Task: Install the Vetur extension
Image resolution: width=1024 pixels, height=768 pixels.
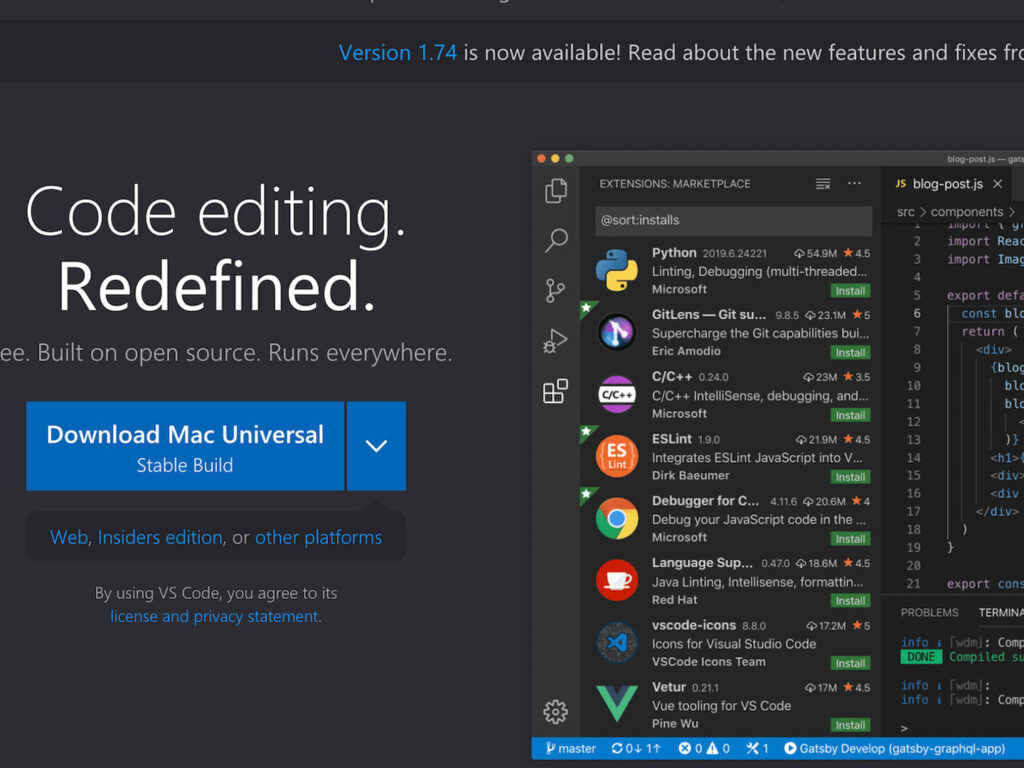Action: 850,725
